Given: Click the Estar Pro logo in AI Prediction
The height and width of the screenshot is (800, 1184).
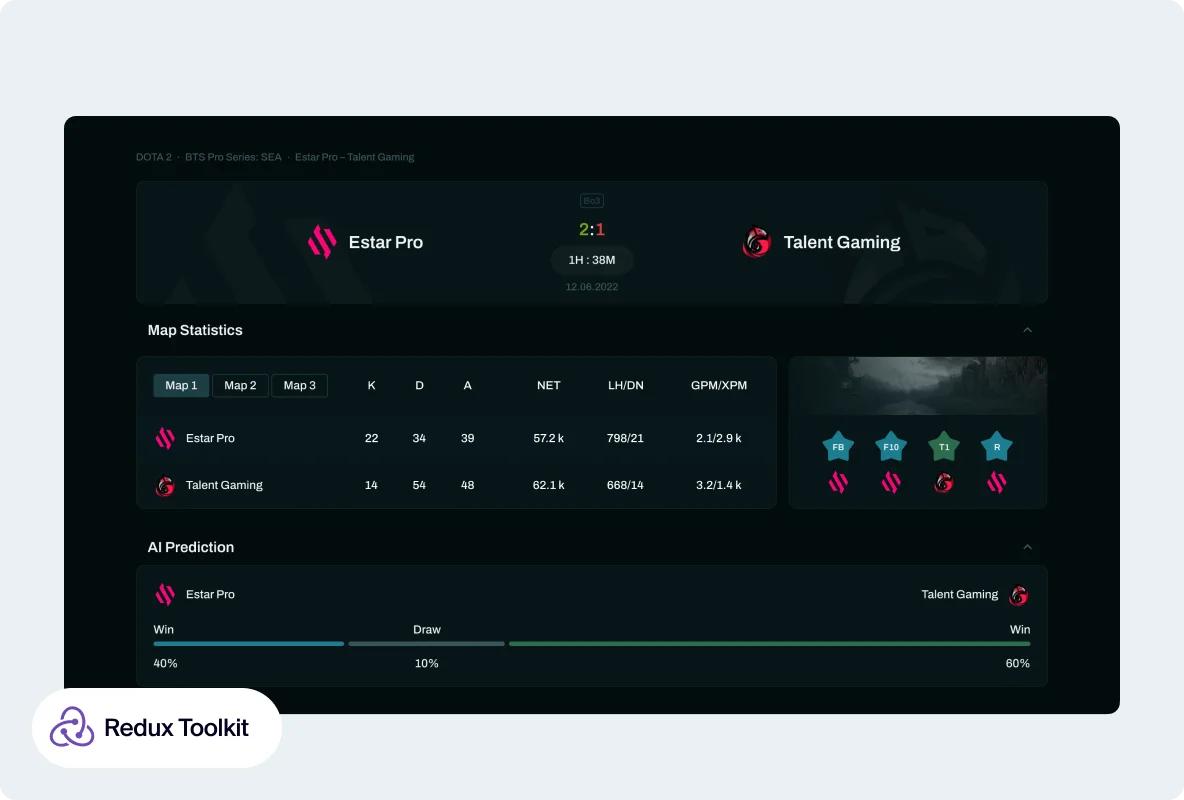Looking at the screenshot, I should [165, 595].
